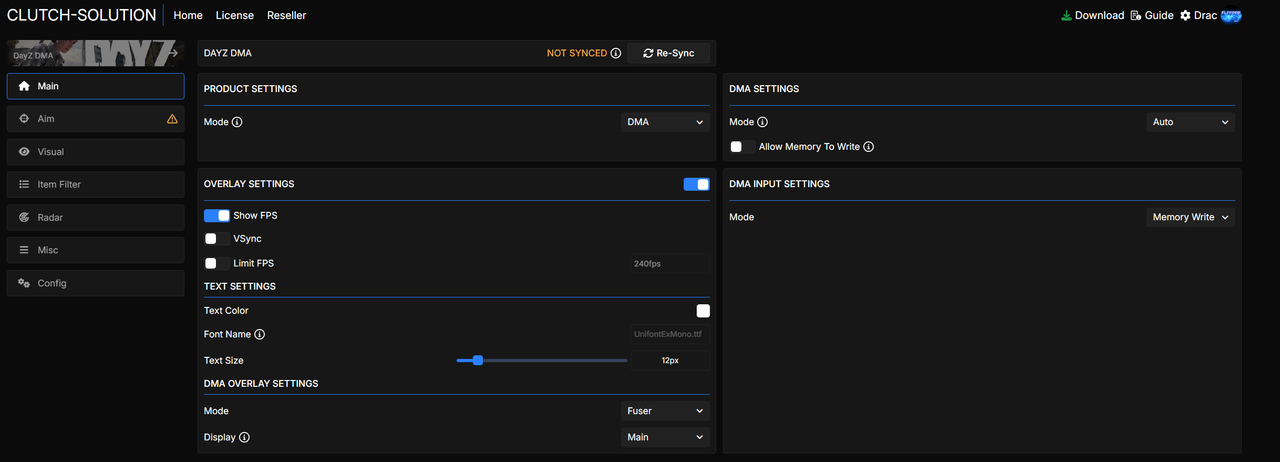Click the 240fps limit input field
The image size is (1280, 462).
pos(669,263)
